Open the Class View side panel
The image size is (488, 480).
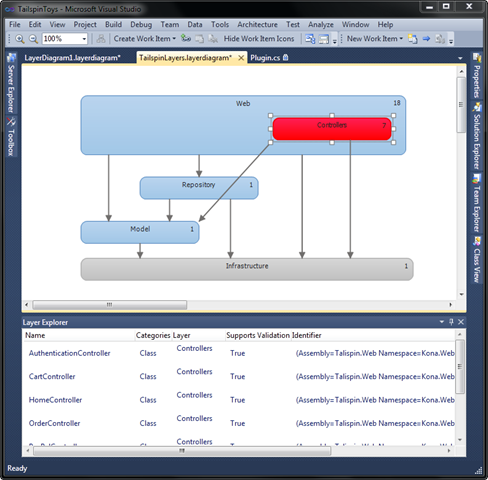pos(477,260)
